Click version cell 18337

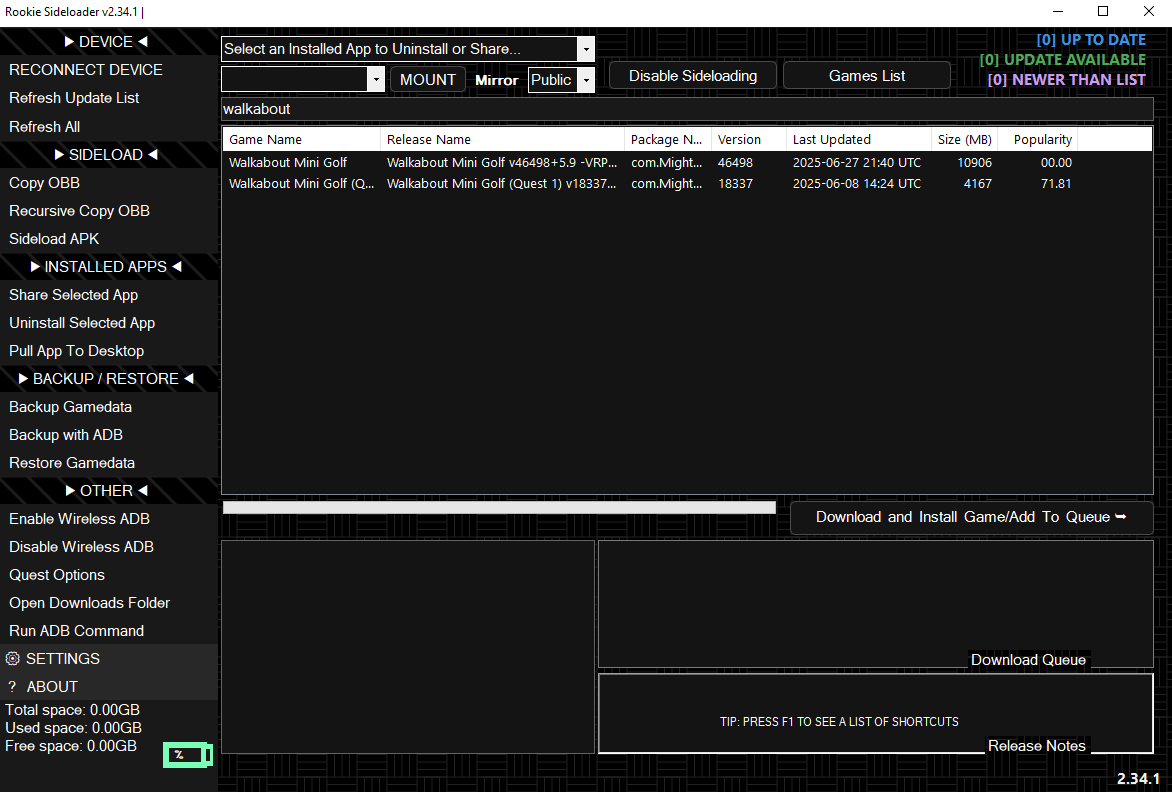click(735, 183)
